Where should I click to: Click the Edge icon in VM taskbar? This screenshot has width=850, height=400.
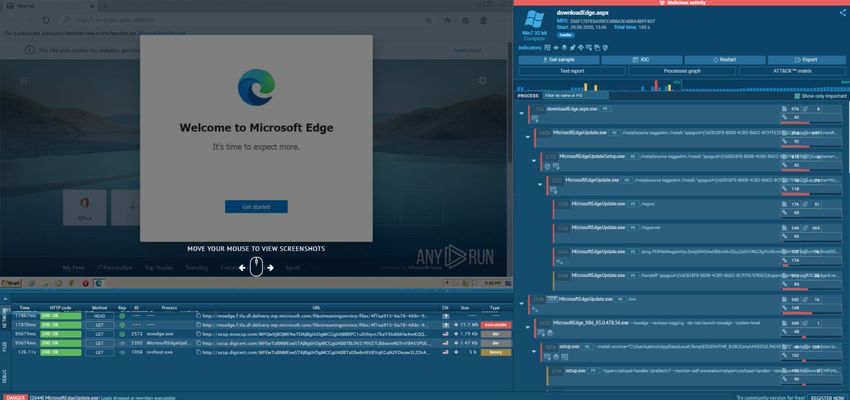[x=99, y=283]
